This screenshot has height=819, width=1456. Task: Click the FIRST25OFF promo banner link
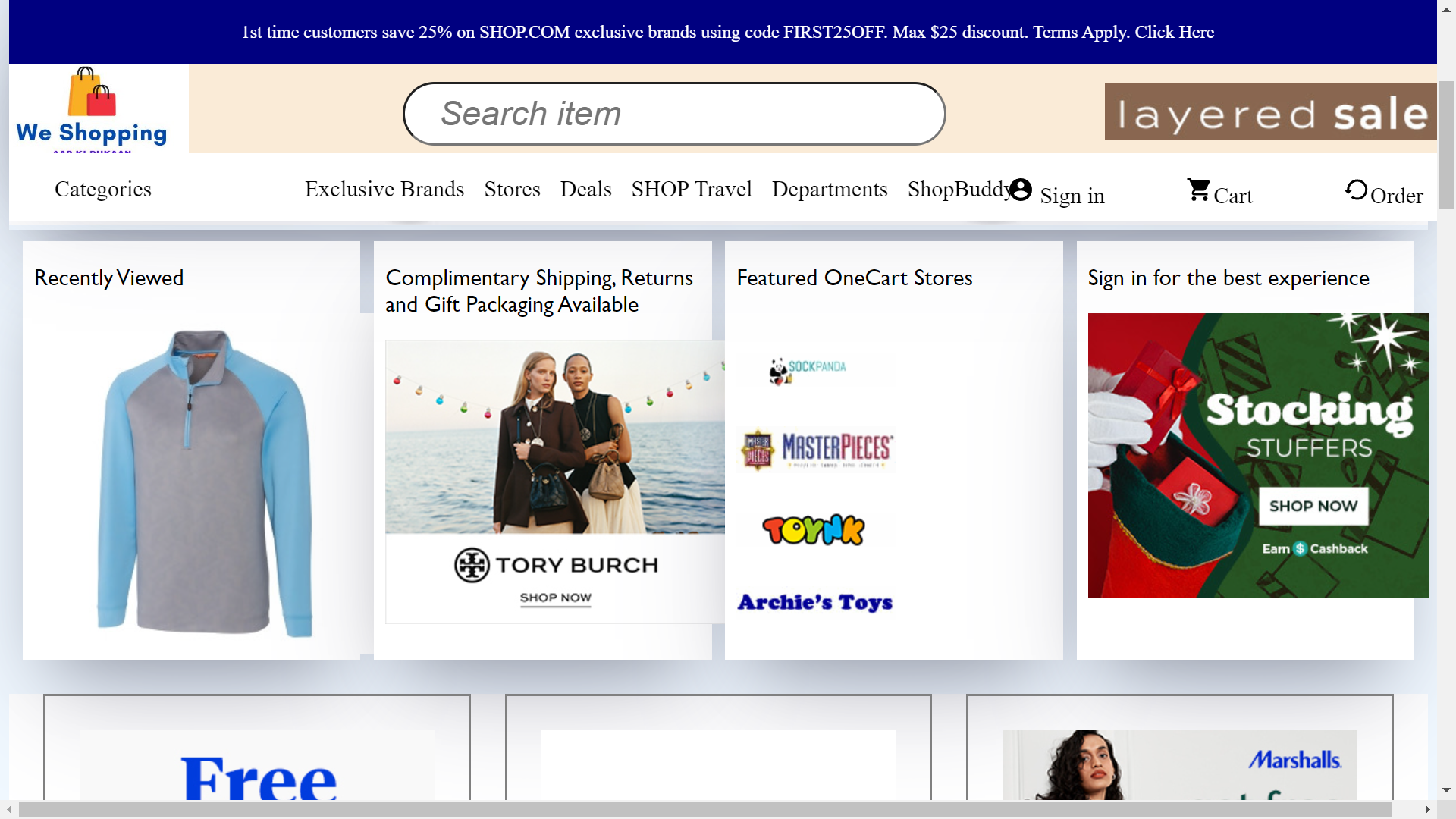[727, 32]
